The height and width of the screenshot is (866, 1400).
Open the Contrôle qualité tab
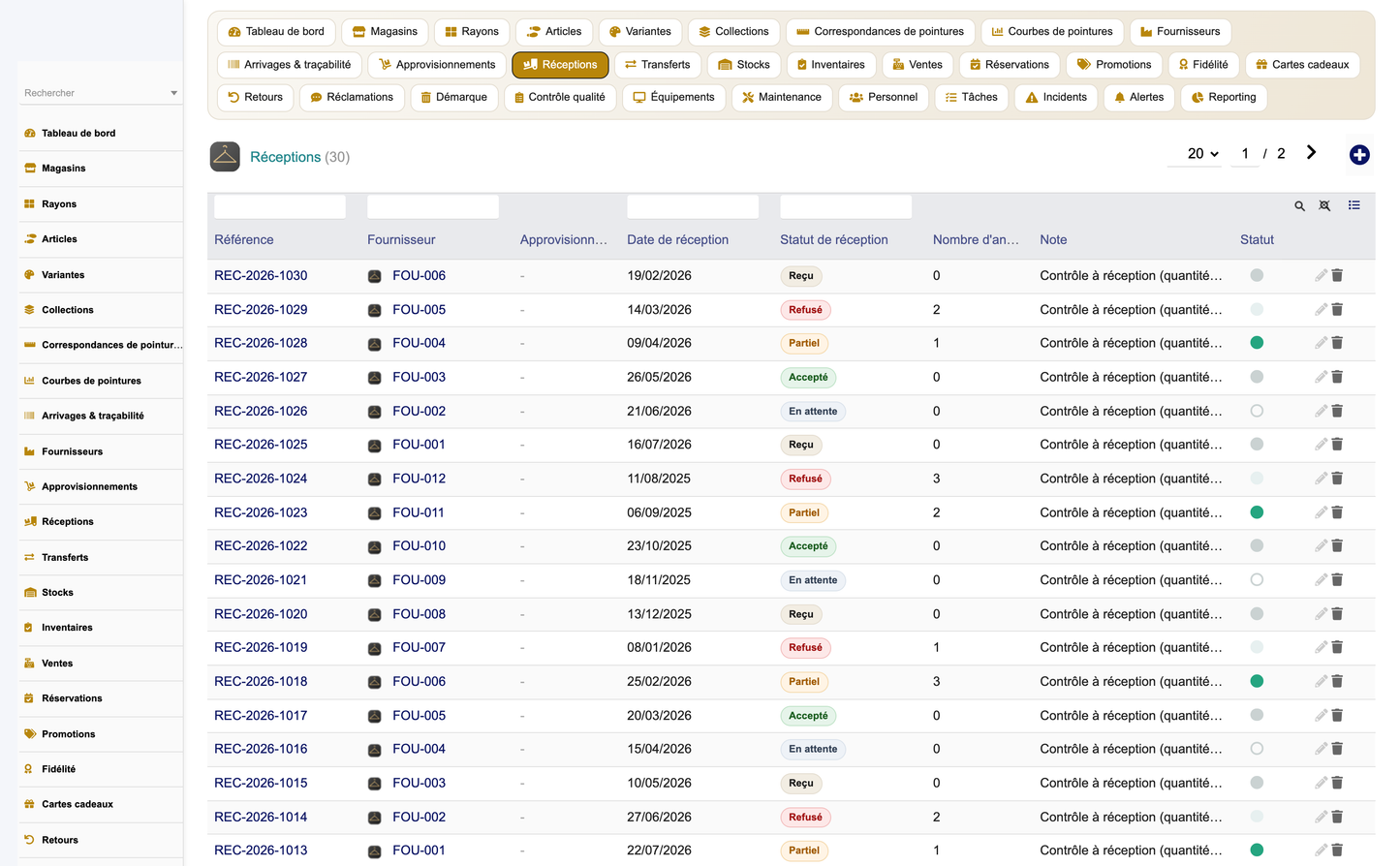pyautogui.click(x=560, y=97)
